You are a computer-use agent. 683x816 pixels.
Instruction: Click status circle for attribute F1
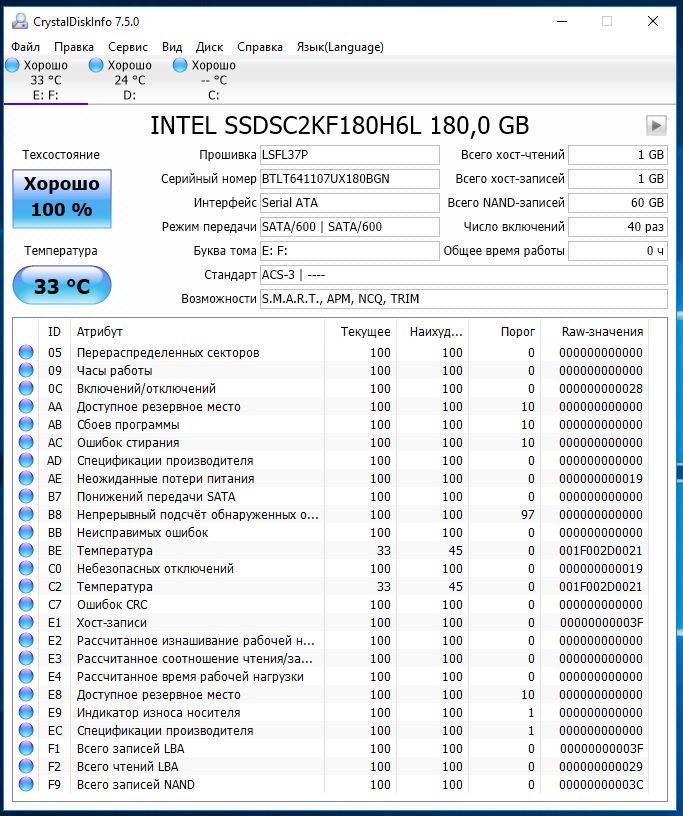point(26,748)
